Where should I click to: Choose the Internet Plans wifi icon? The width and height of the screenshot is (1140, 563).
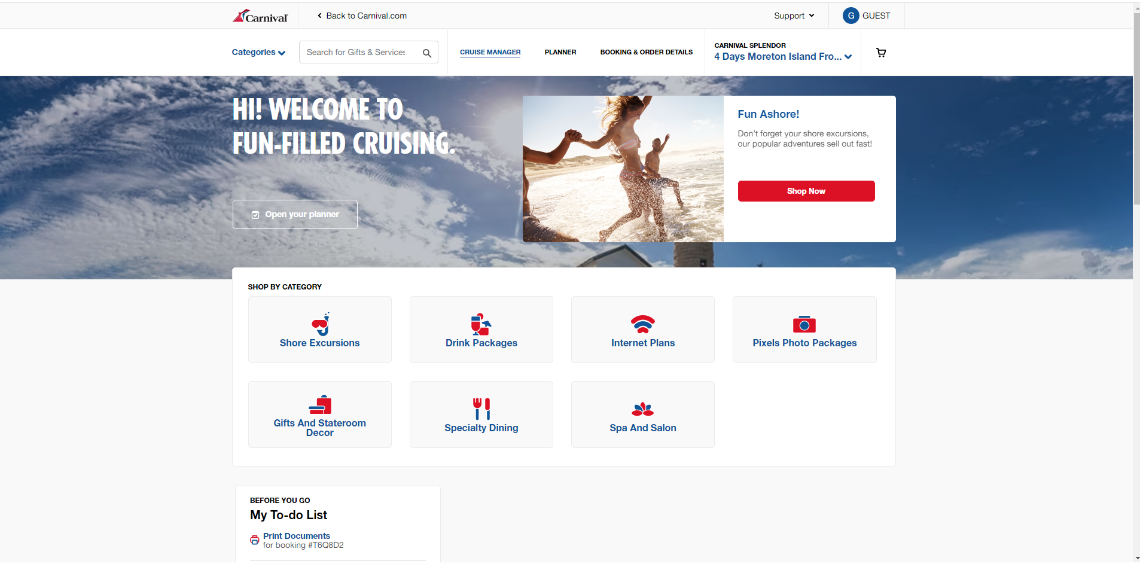[643, 324]
